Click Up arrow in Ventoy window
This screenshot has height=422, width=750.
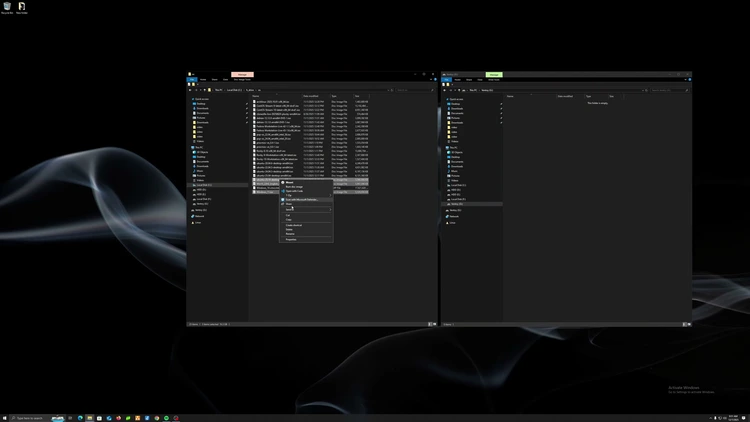459,90
